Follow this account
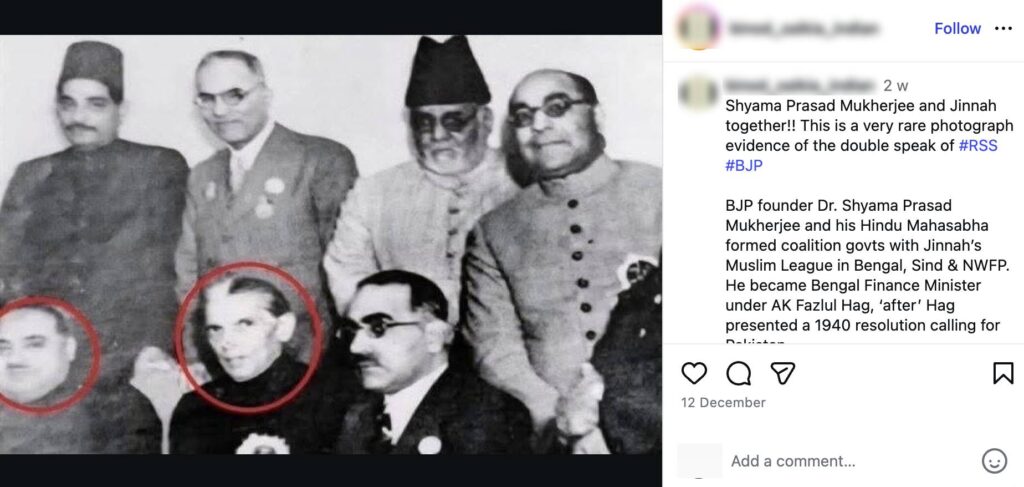 pyautogui.click(x=957, y=29)
